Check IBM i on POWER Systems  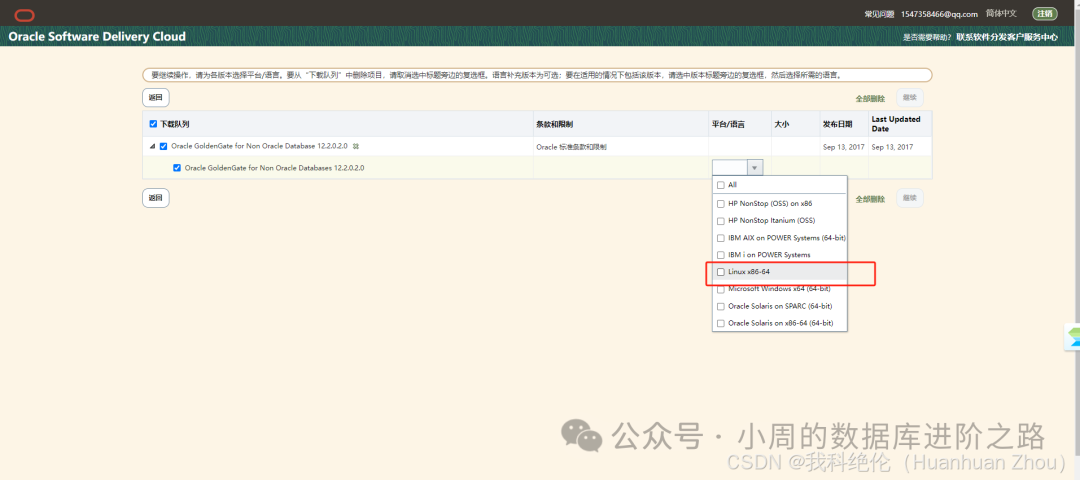720,255
